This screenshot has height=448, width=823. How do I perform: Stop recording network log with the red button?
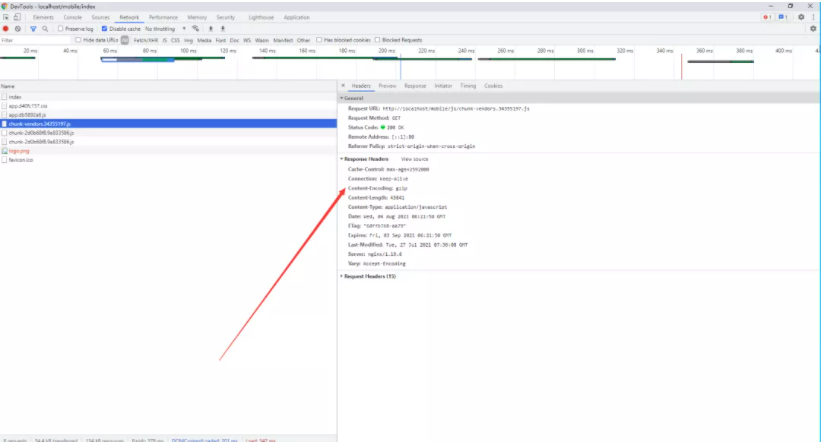[6, 29]
